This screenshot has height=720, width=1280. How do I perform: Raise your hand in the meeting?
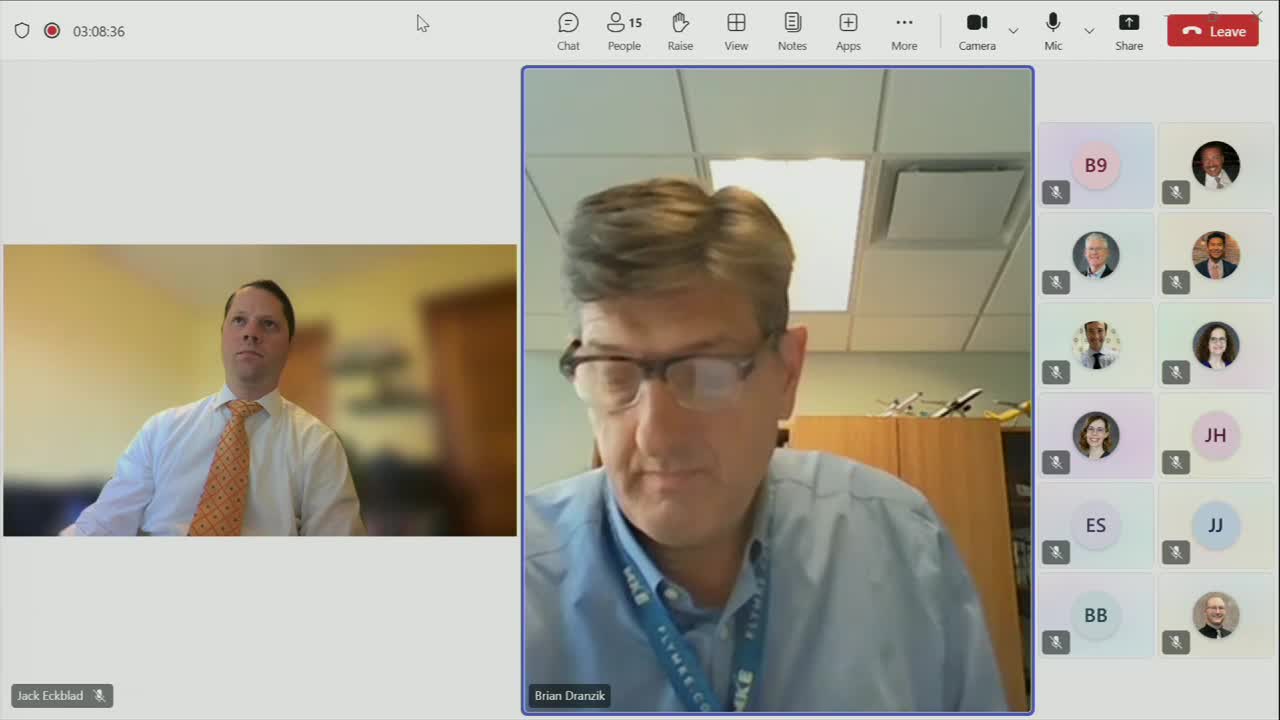(x=680, y=31)
